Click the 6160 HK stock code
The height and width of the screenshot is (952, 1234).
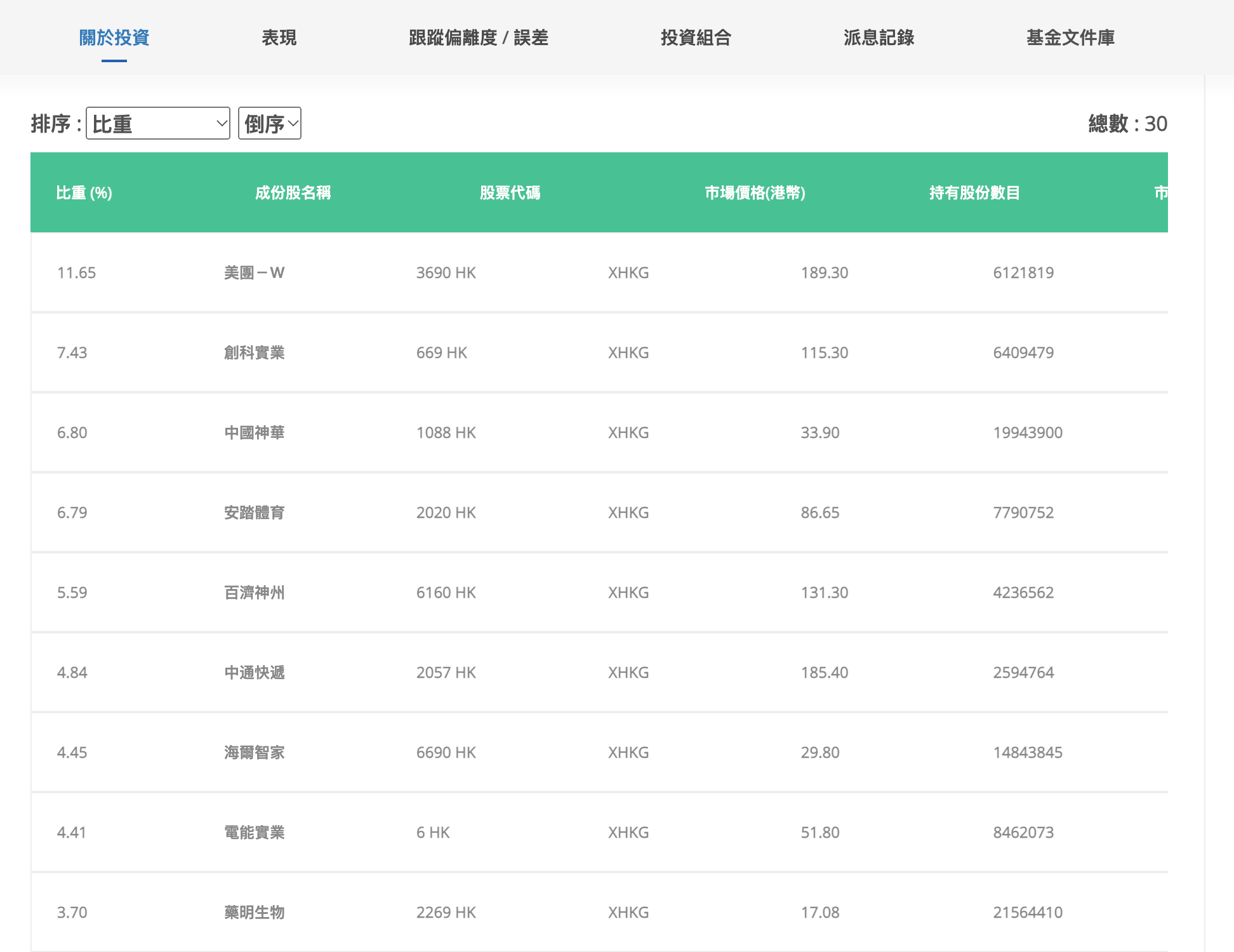pyautogui.click(x=446, y=593)
